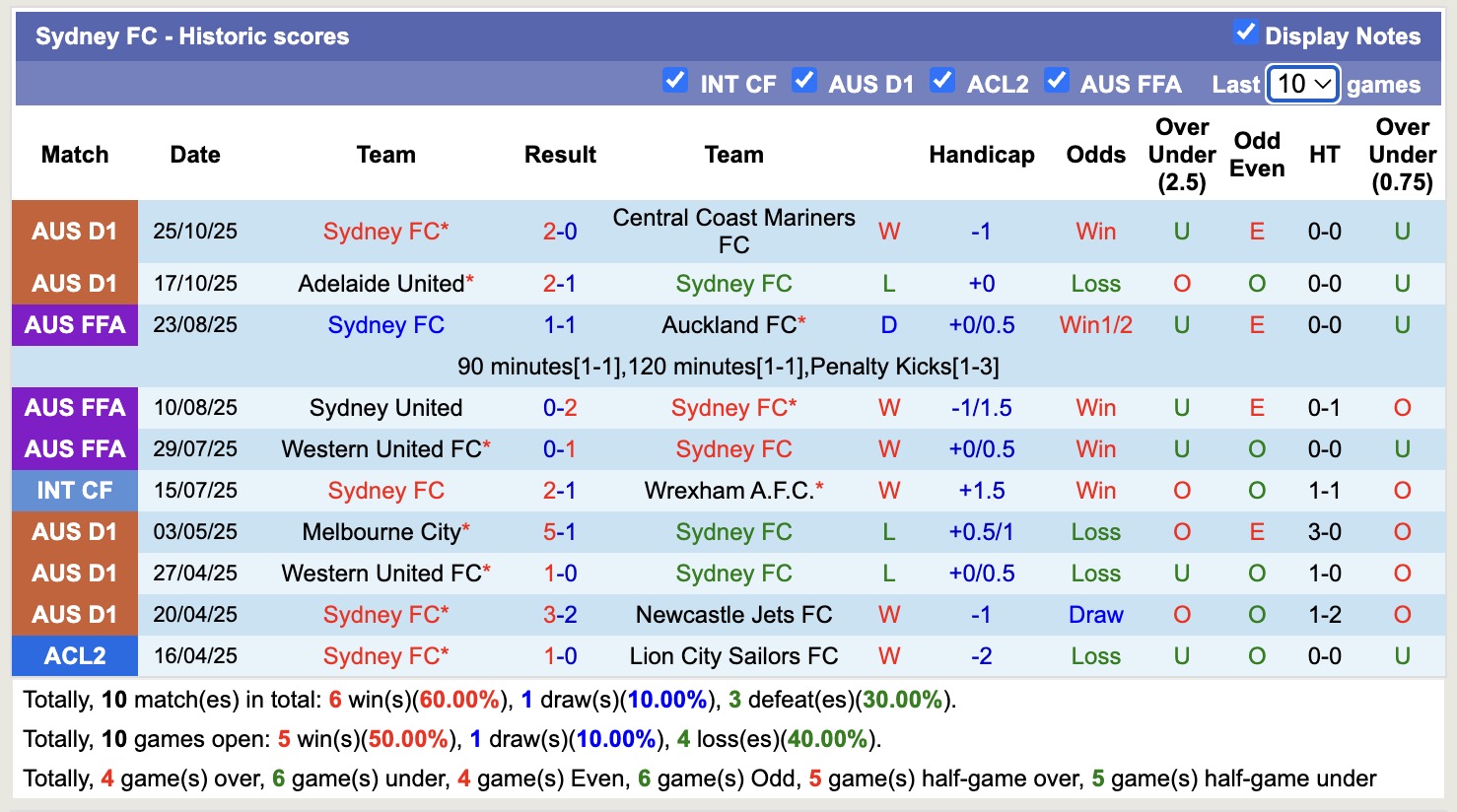The image size is (1457, 812).
Task: Select the AUS FFA competition badge
Action: coord(74,325)
